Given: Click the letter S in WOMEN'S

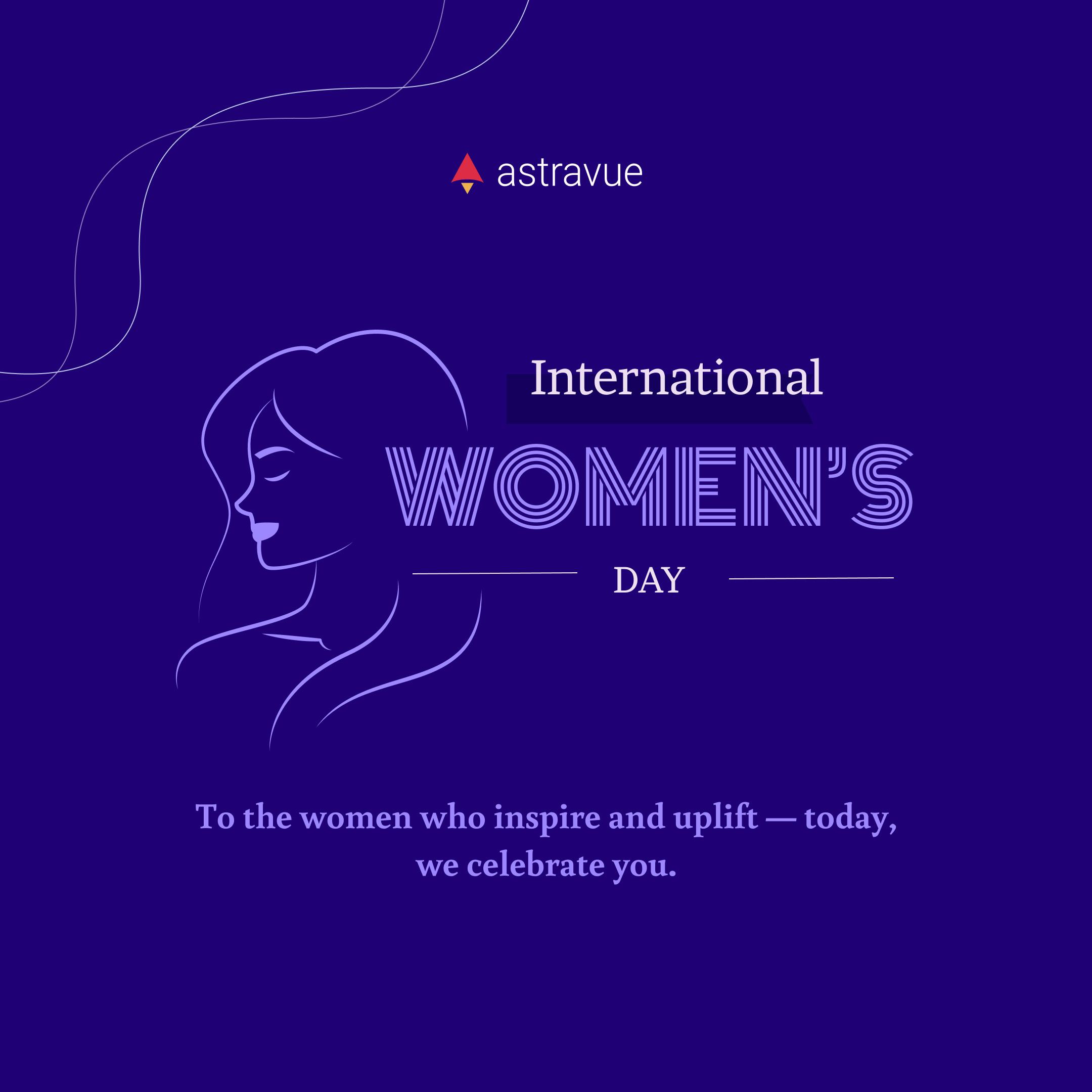Looking at the screenshot, I should 882,487.
